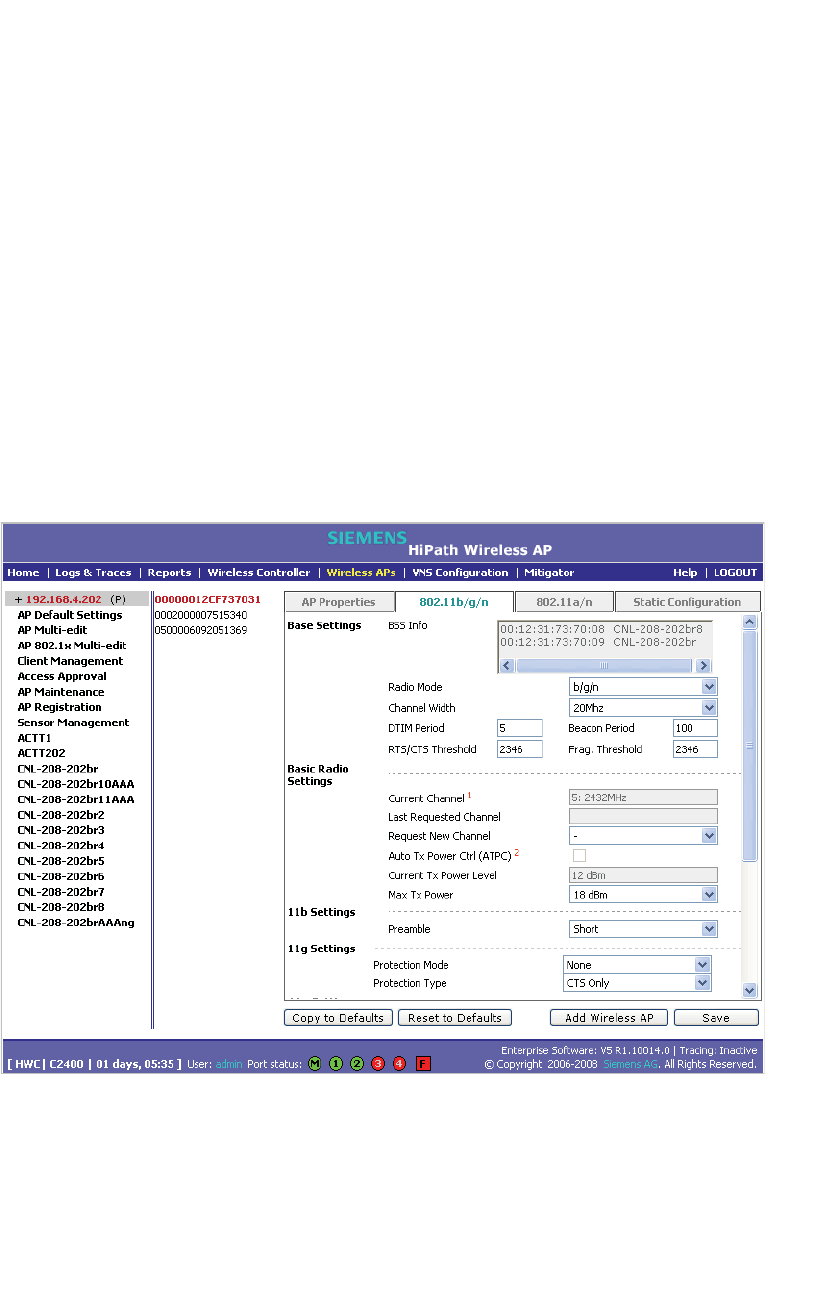The image size is (816, 1313).
Task: Open Wireless Controller menu
Action: tap(259, 573)
